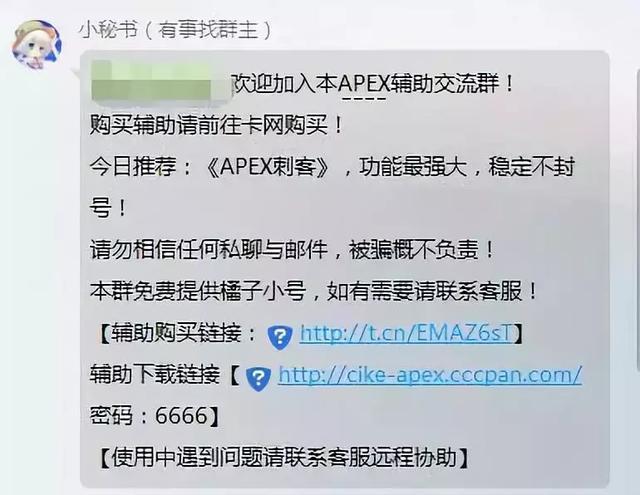Click the shield icon before cike-apex link
The height and width of the screenshot is (495, 640).
[x=258, y=379]
